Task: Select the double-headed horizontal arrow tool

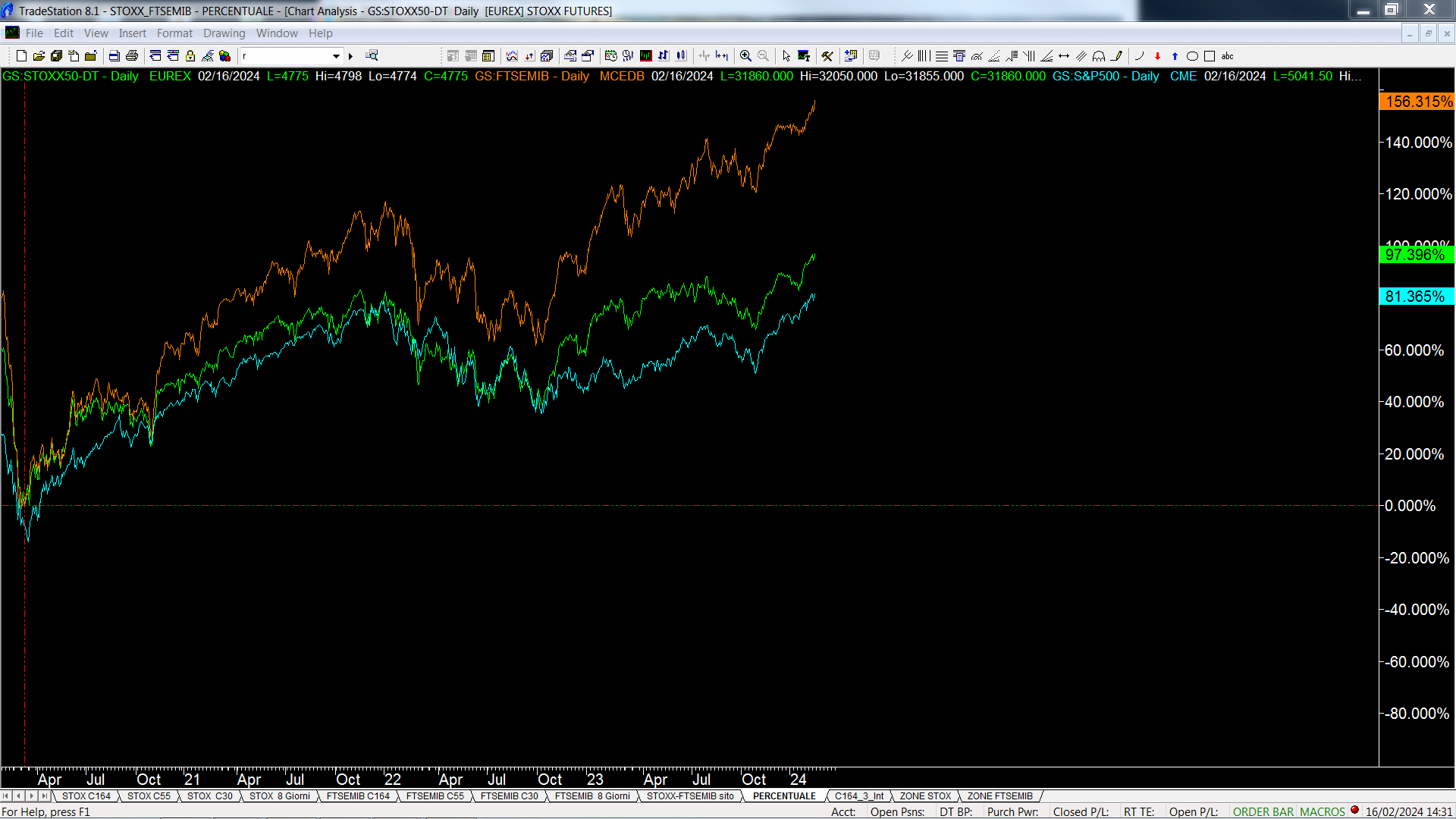Action: [1064, 56]
